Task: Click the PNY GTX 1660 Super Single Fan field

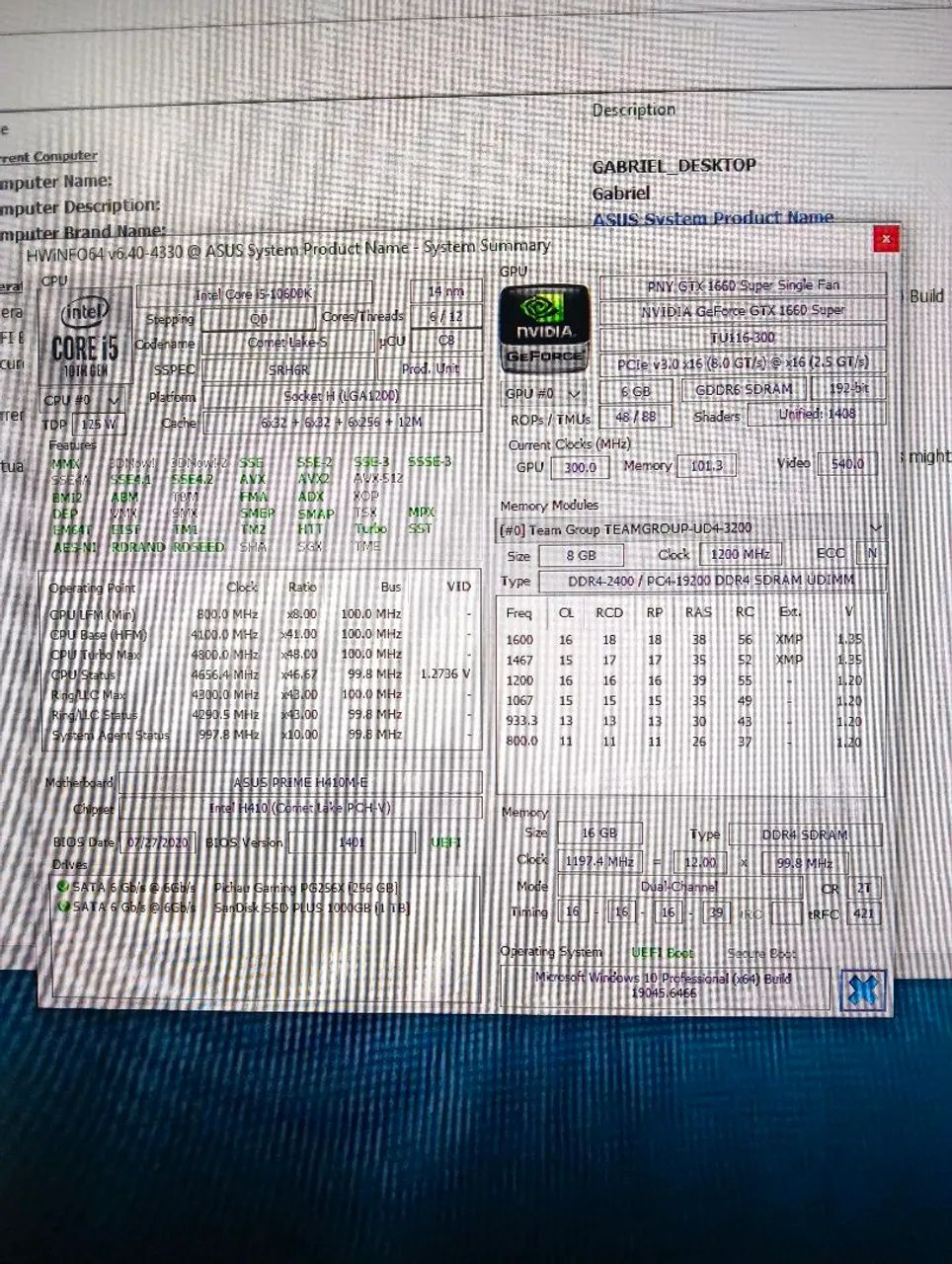Action: (743, 285)
